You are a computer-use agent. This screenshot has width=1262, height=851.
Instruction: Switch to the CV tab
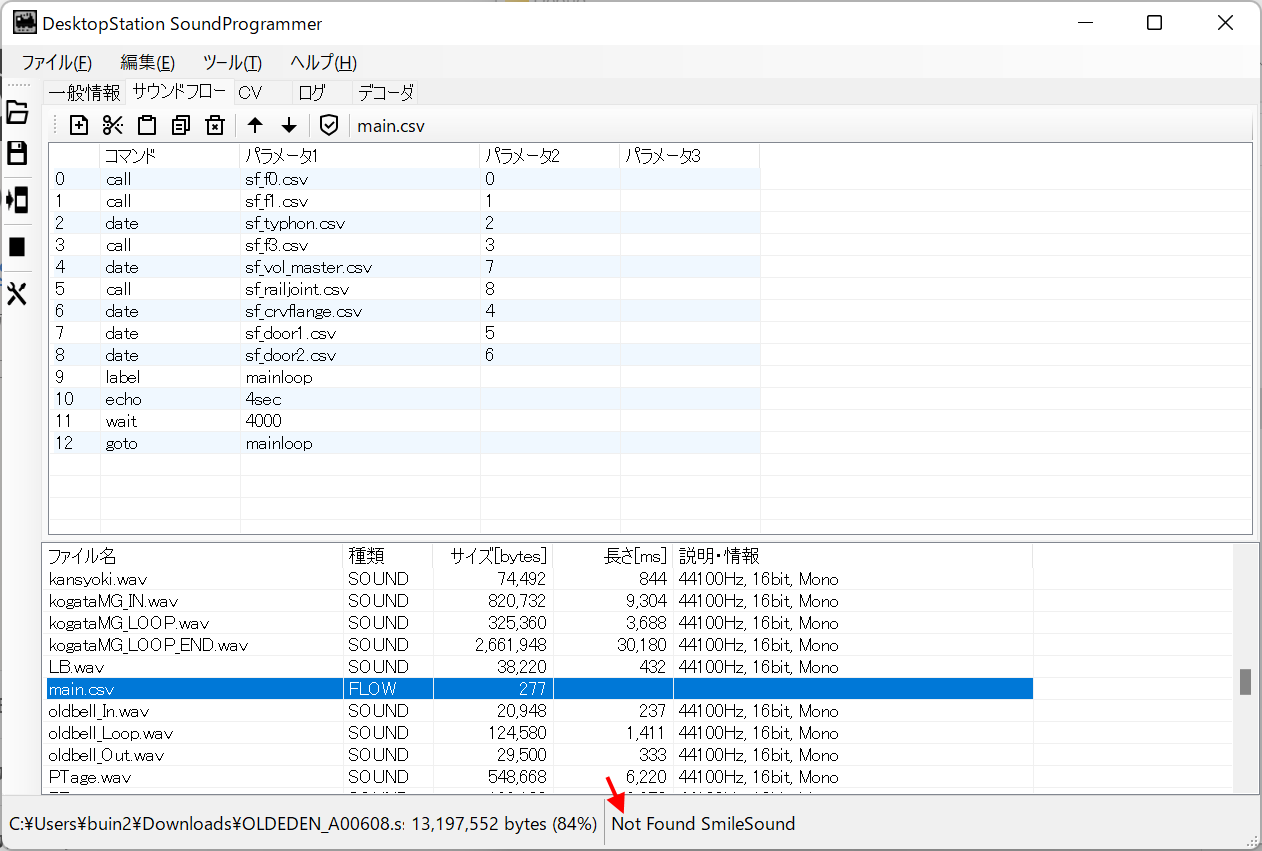tap(250, 93)
